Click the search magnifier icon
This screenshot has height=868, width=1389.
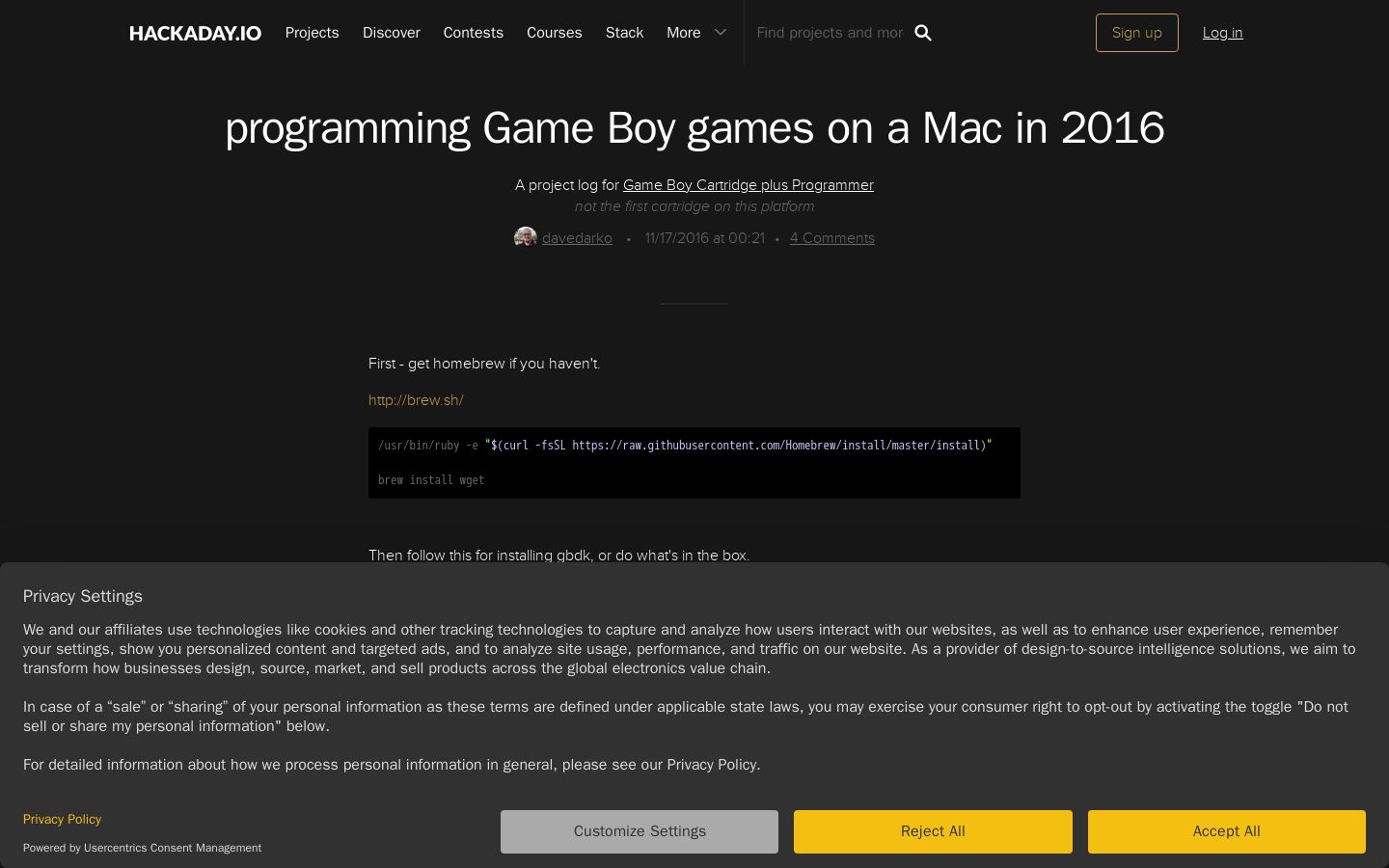click(923, 33)
